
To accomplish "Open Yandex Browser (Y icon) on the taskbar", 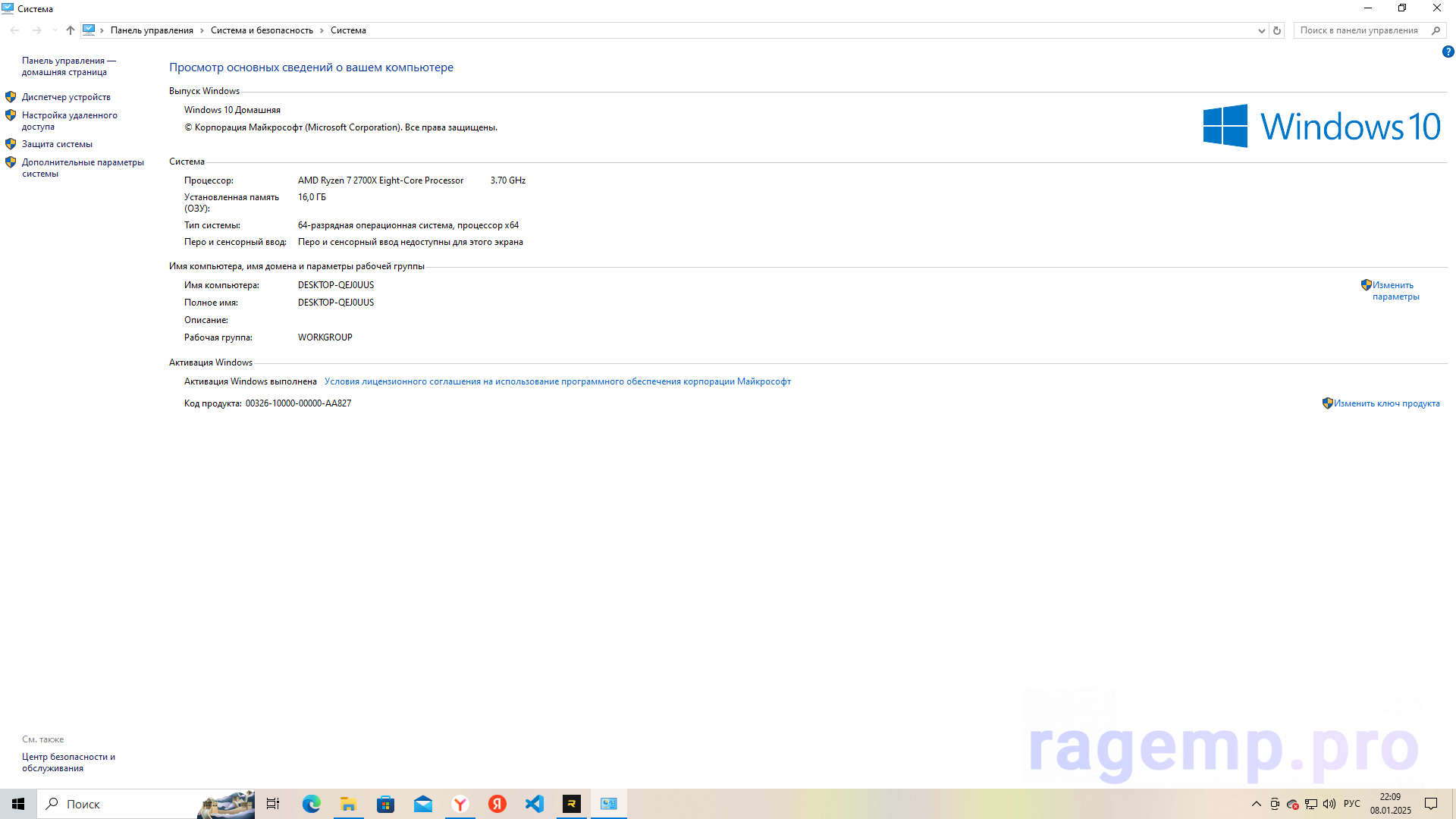I will coord(460,804).
